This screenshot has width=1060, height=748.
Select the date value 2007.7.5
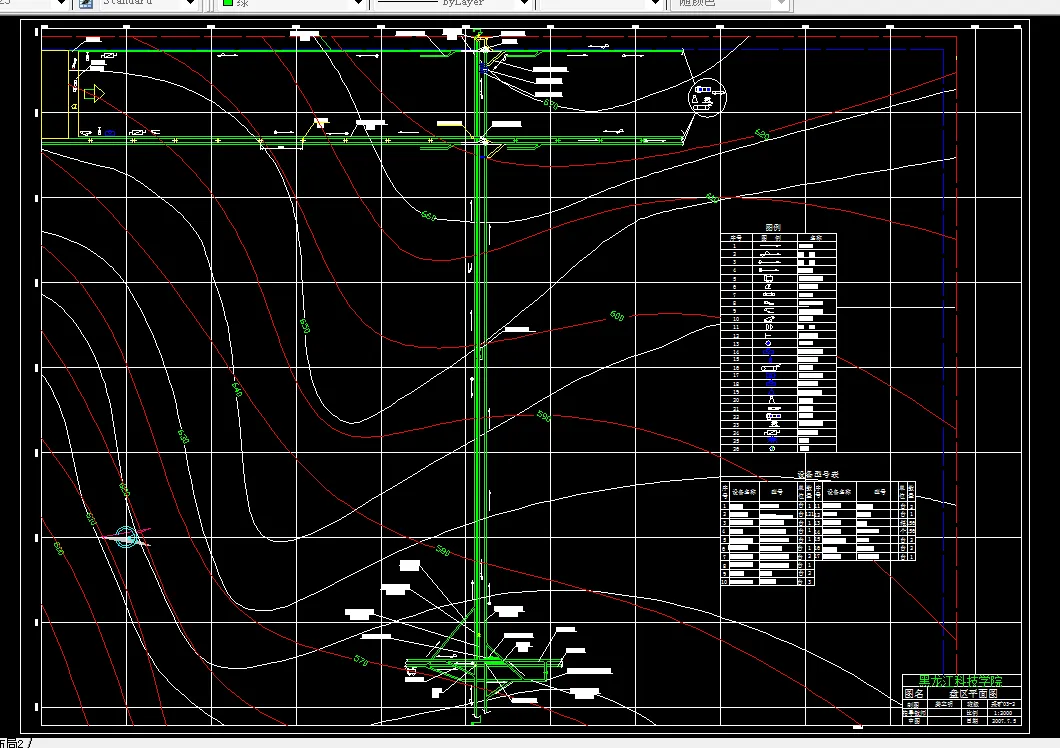point(1003,721)
